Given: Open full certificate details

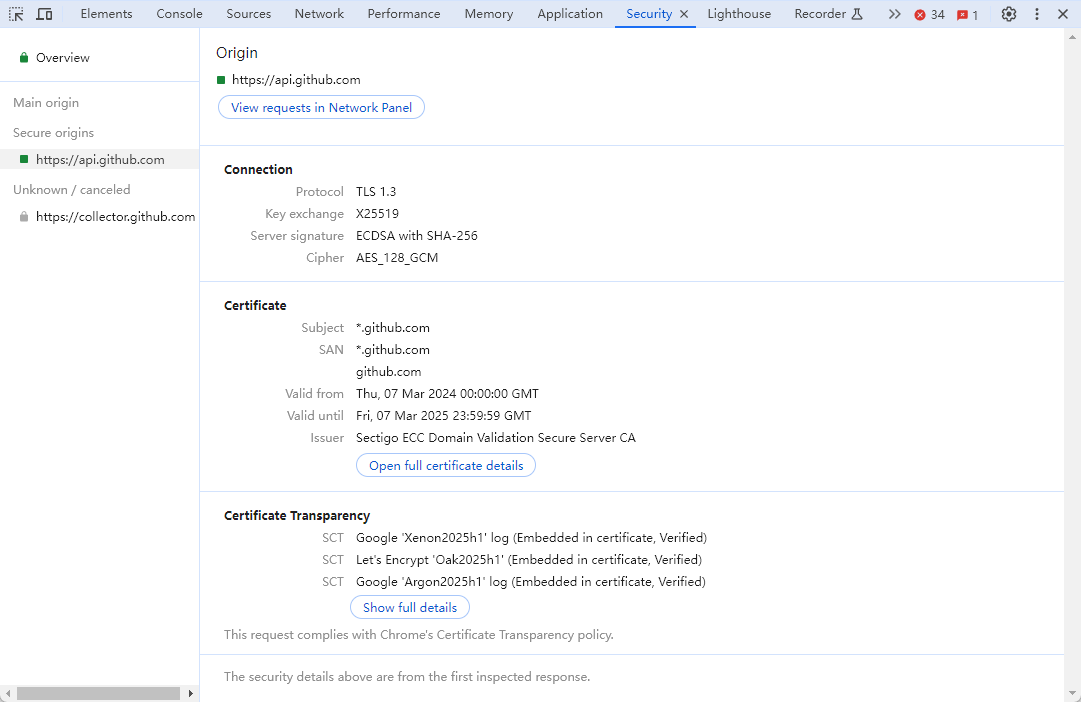Looking at the screenshot, I should tap(446, 466).
